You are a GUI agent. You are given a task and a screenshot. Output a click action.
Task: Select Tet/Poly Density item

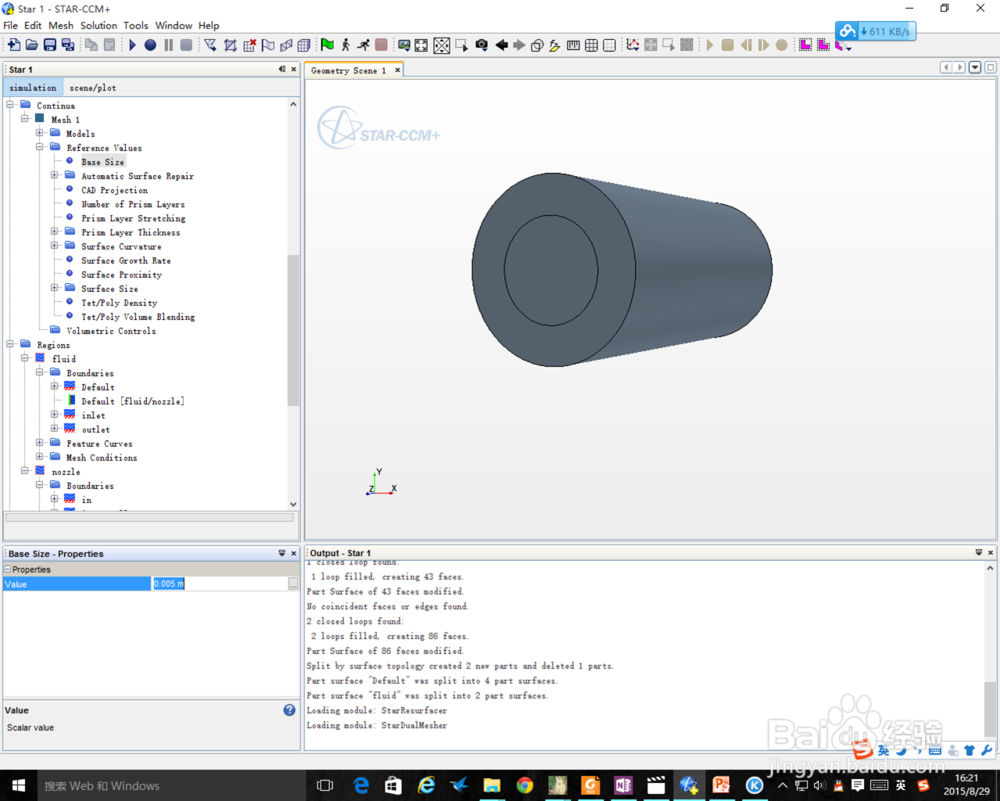coord(119,303)
